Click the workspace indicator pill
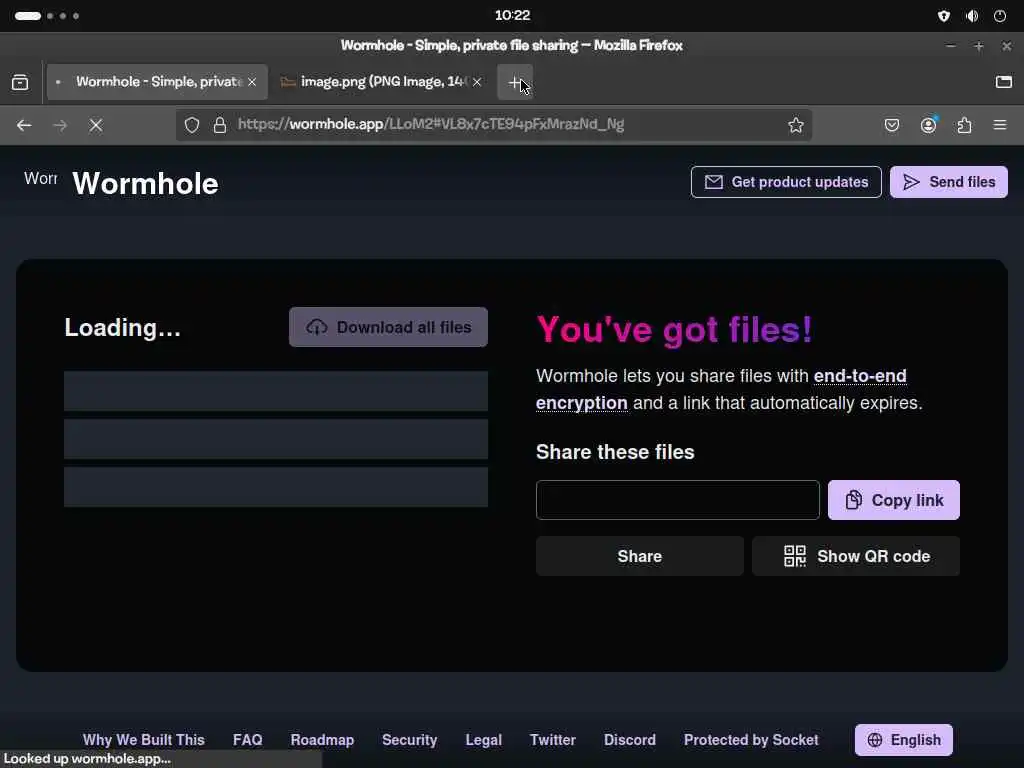The image size is (1024, 768). click(28, 16)
